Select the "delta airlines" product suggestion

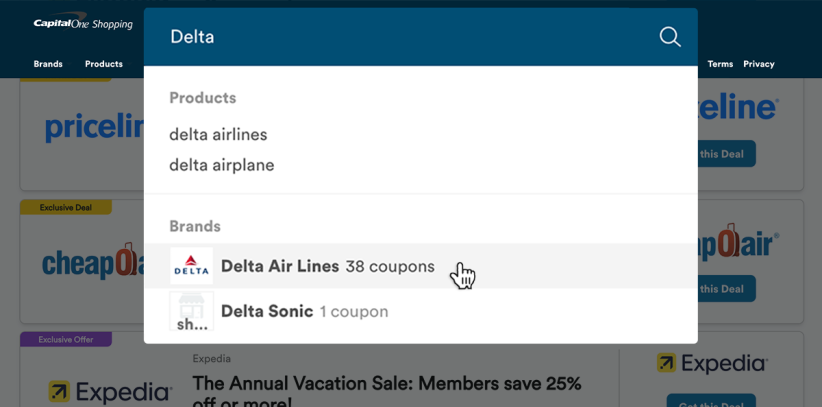(218, 134)
